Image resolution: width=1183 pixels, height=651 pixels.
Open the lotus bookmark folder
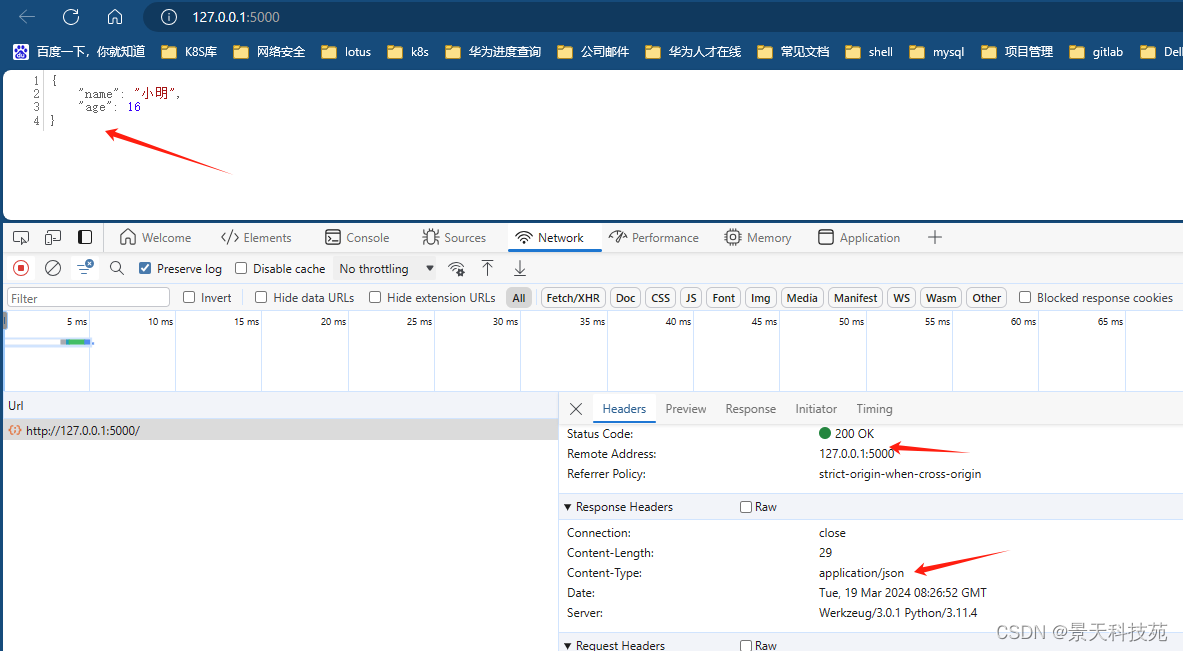click(346, 51)
